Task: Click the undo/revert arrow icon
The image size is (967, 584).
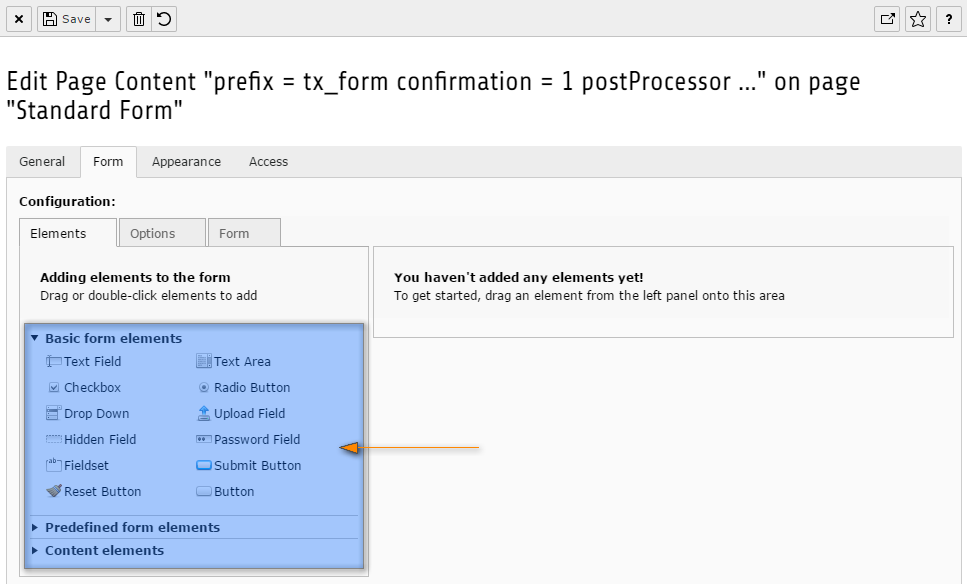Action: click(x=164, y=19)
